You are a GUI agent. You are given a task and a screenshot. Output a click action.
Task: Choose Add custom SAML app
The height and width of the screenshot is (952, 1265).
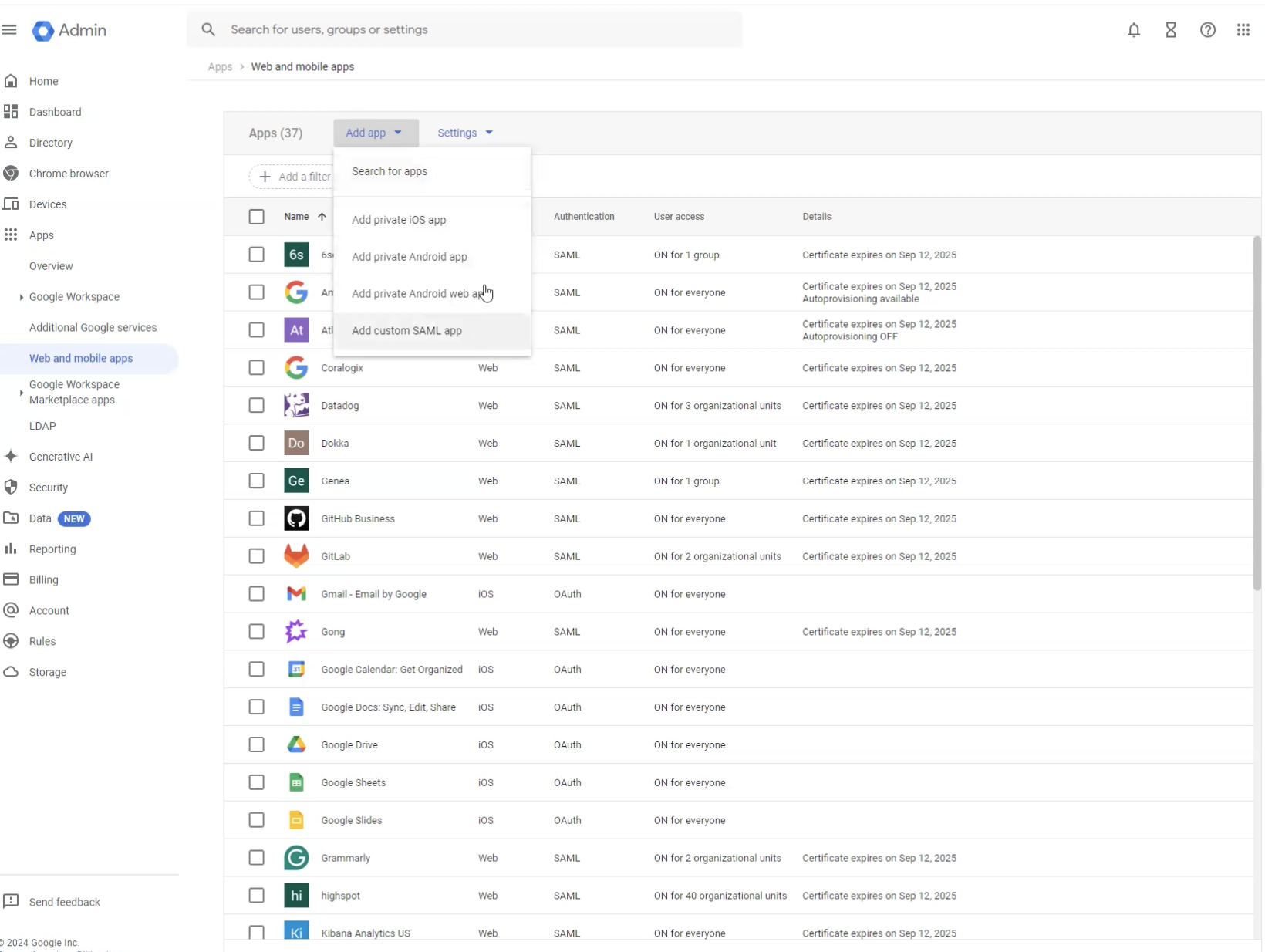432,331
